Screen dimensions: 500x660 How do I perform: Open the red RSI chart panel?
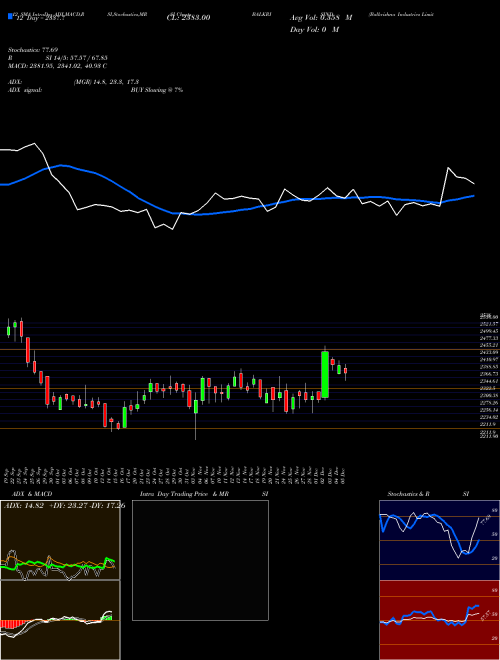point(439,620)
